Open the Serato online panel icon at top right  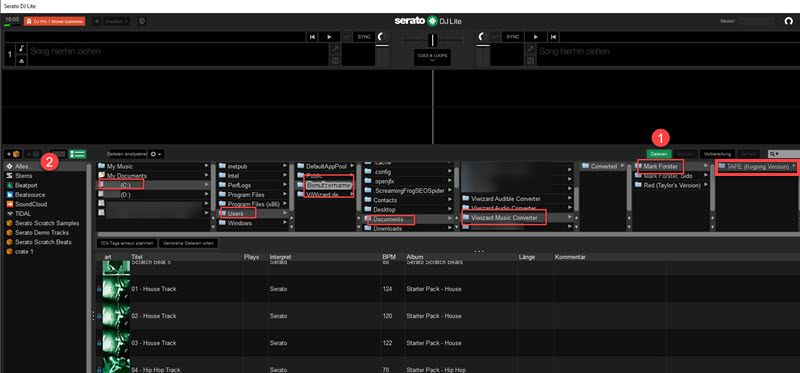[789, 21]
